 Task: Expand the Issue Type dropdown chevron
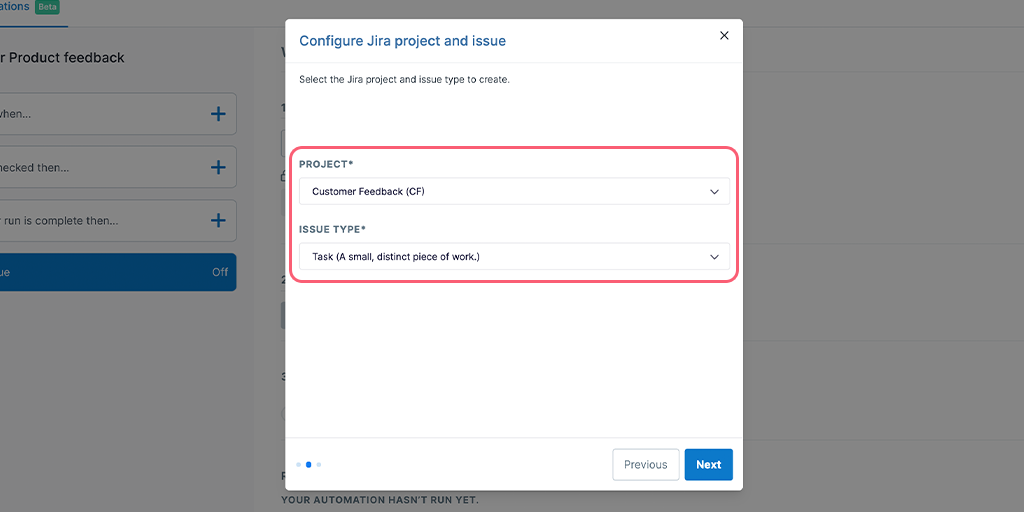tap(714, 257)
